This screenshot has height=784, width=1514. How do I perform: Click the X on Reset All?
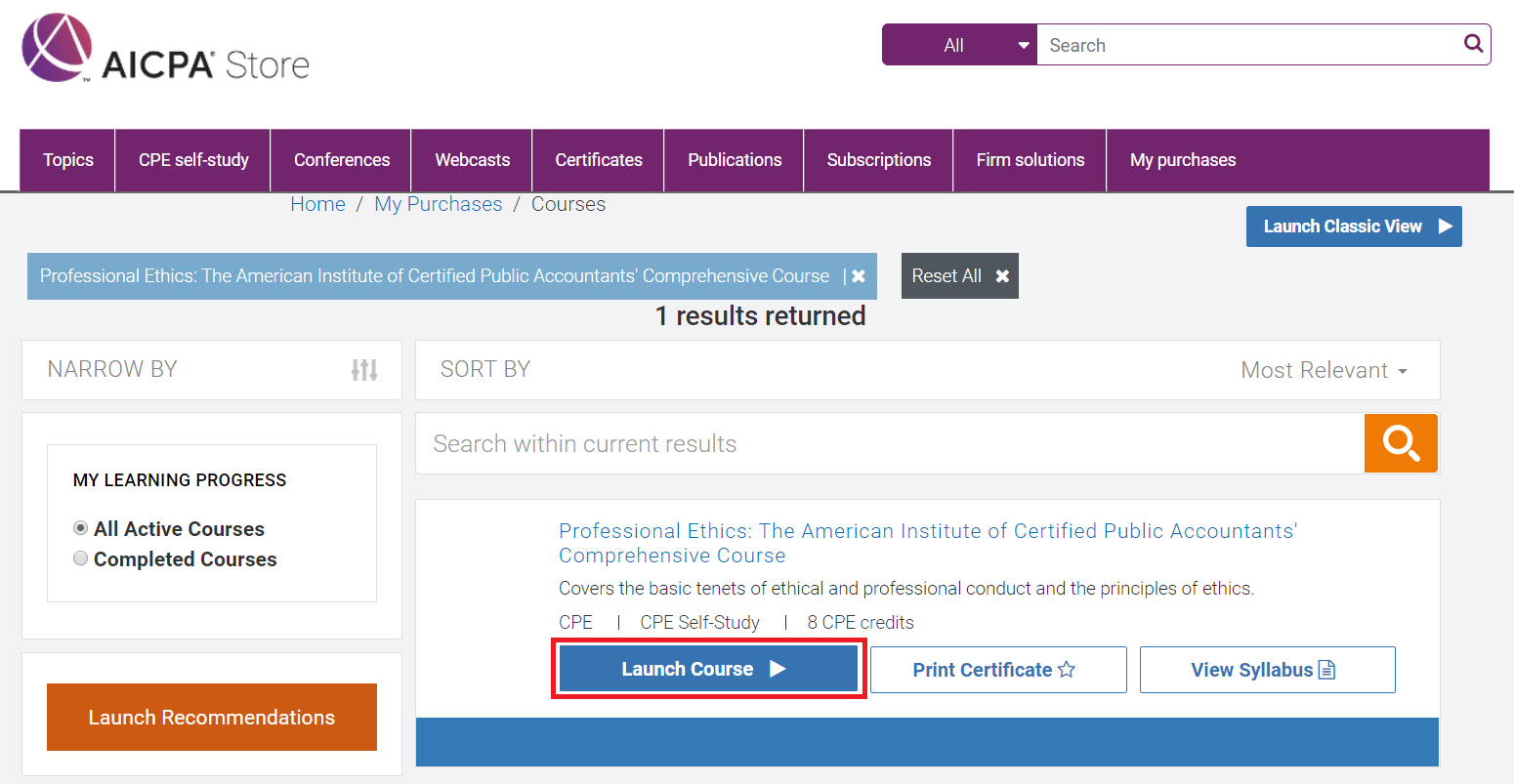tap(1002, 276)
